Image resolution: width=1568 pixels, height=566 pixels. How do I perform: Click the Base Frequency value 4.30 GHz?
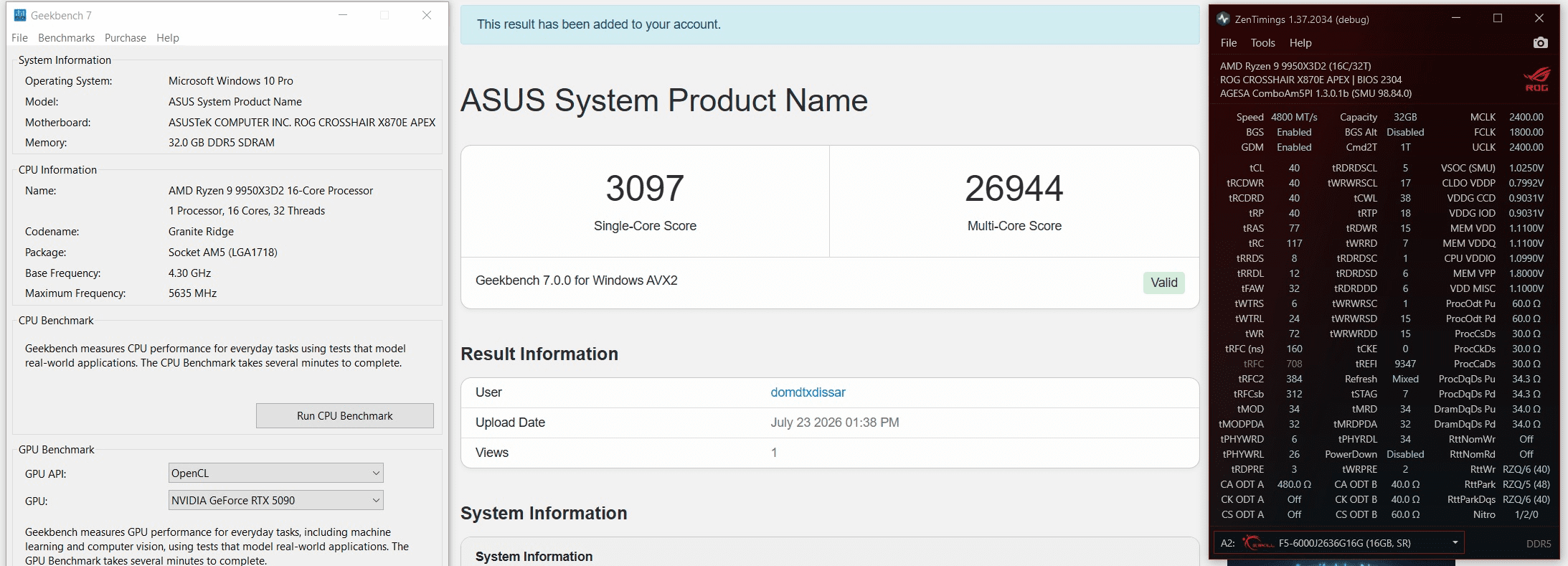(x=190, y=273)
